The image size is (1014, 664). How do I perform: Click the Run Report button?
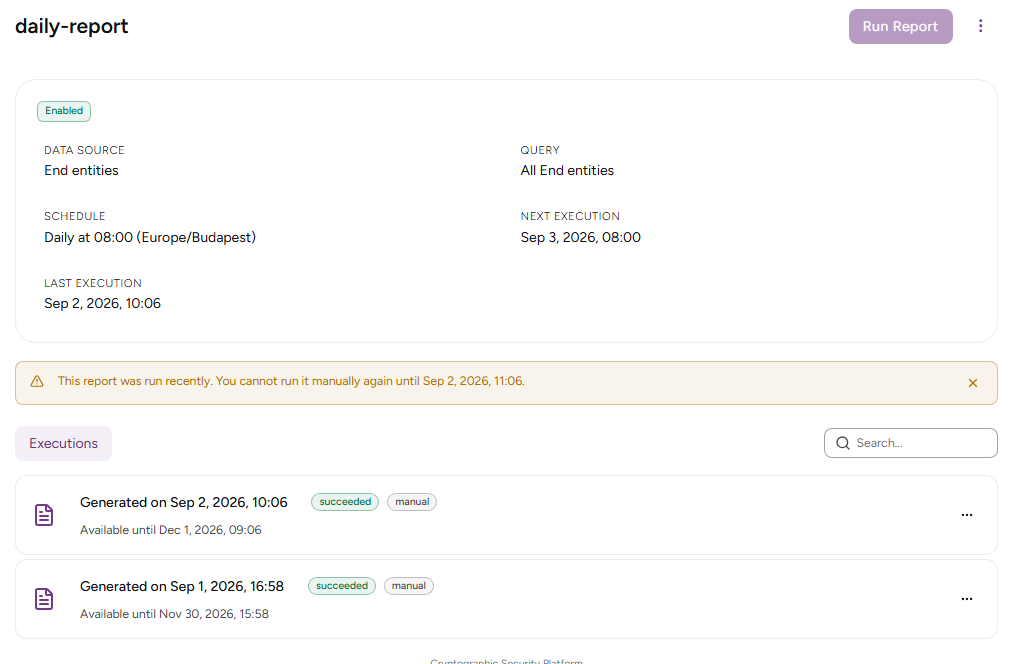pos(900,27)
